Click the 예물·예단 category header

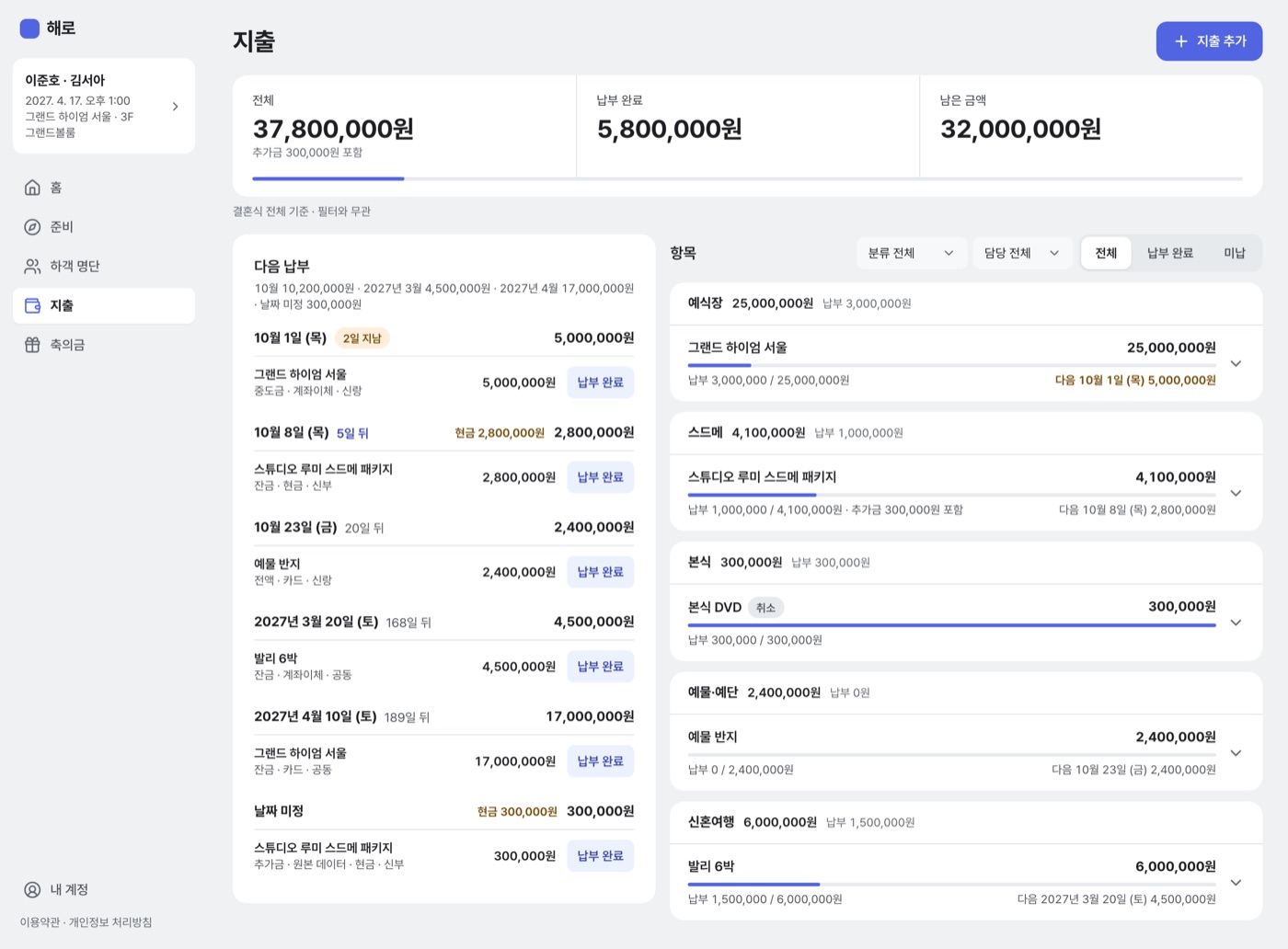coord(966,692)
